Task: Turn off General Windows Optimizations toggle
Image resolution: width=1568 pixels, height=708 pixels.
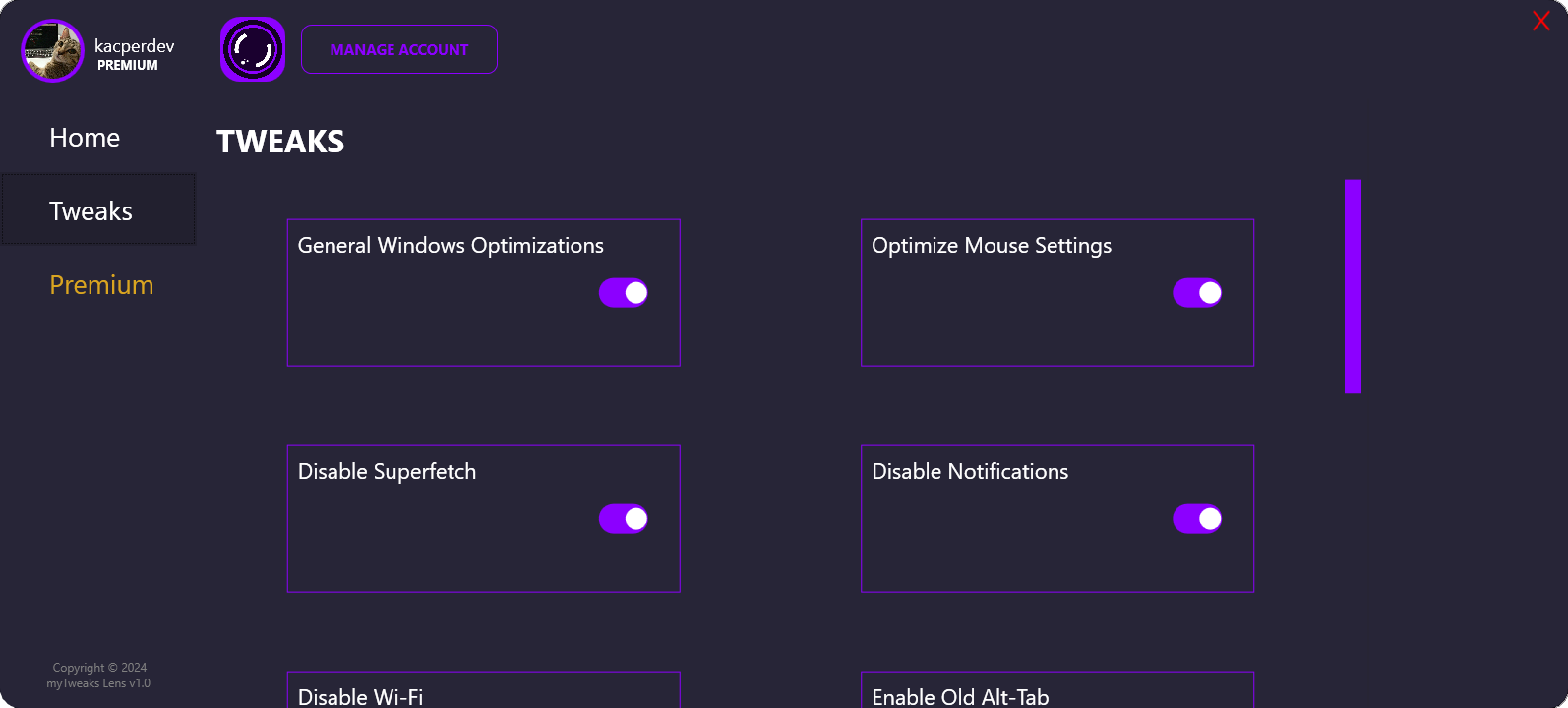Action: 624,293
